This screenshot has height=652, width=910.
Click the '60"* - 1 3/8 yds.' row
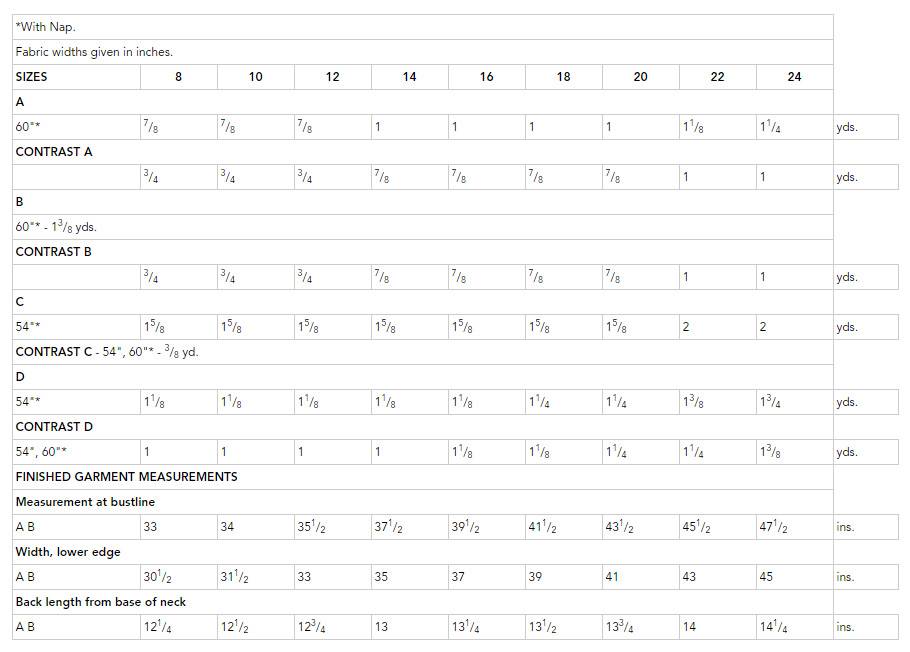tap(423, 226)
